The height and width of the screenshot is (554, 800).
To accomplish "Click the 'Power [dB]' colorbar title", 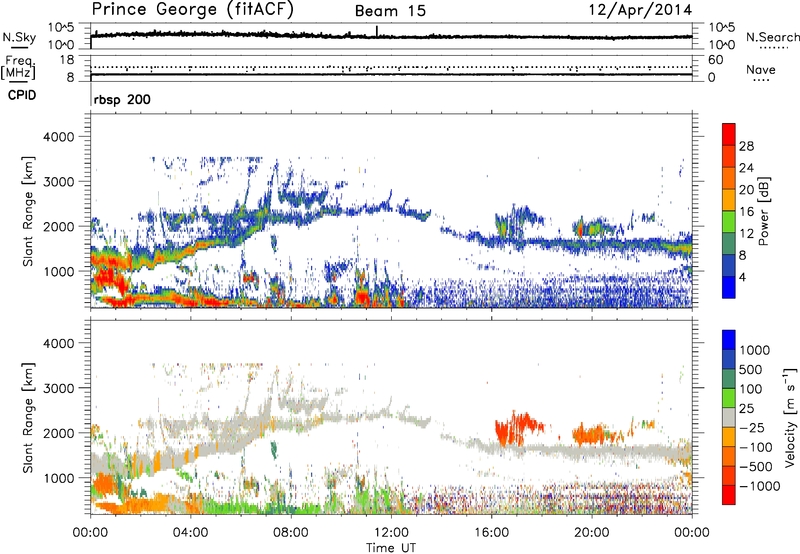I will (x=763, y=211).
